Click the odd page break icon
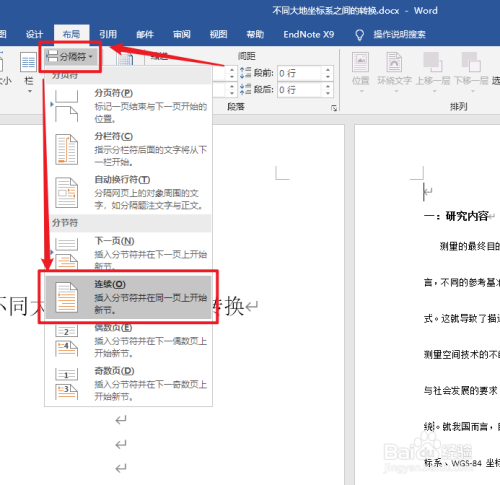Viewport: 500px width, 485px height. pos(66,384)
